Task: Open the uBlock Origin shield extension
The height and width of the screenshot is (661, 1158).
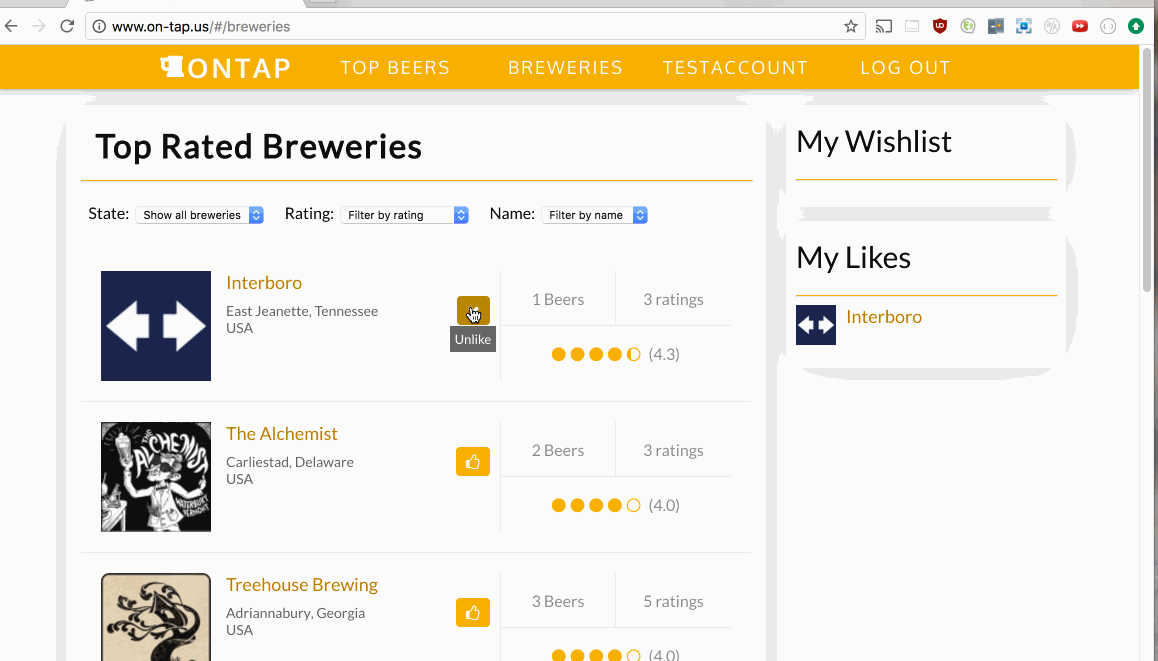Action: (939, 27)
